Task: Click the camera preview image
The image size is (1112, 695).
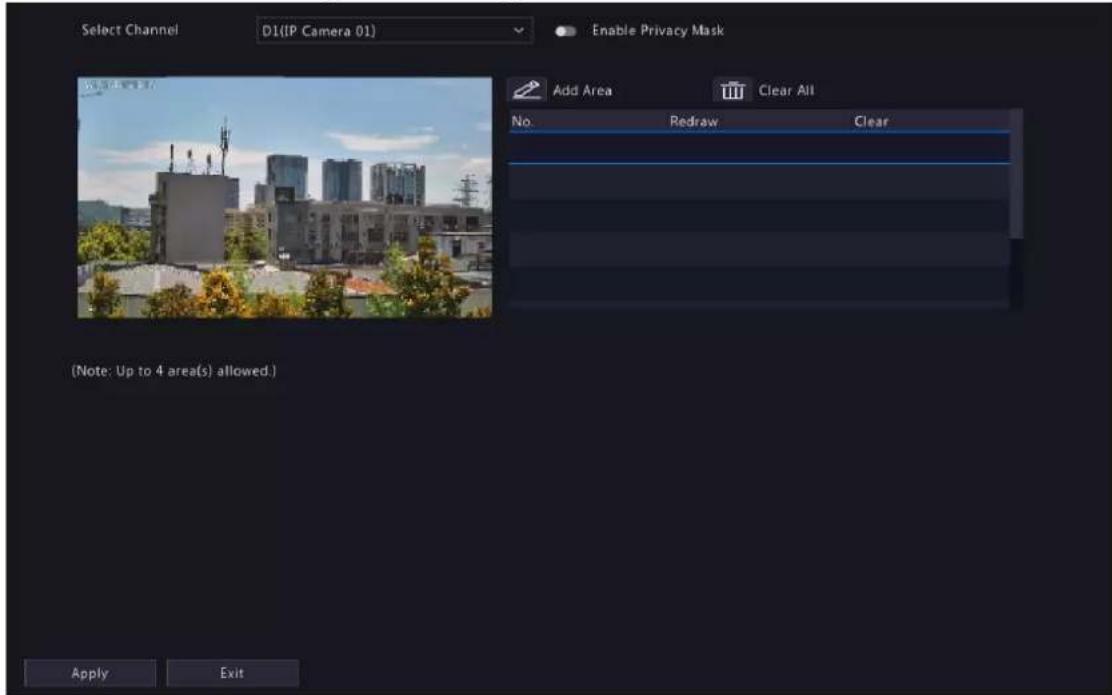Action: click(284, 197)
